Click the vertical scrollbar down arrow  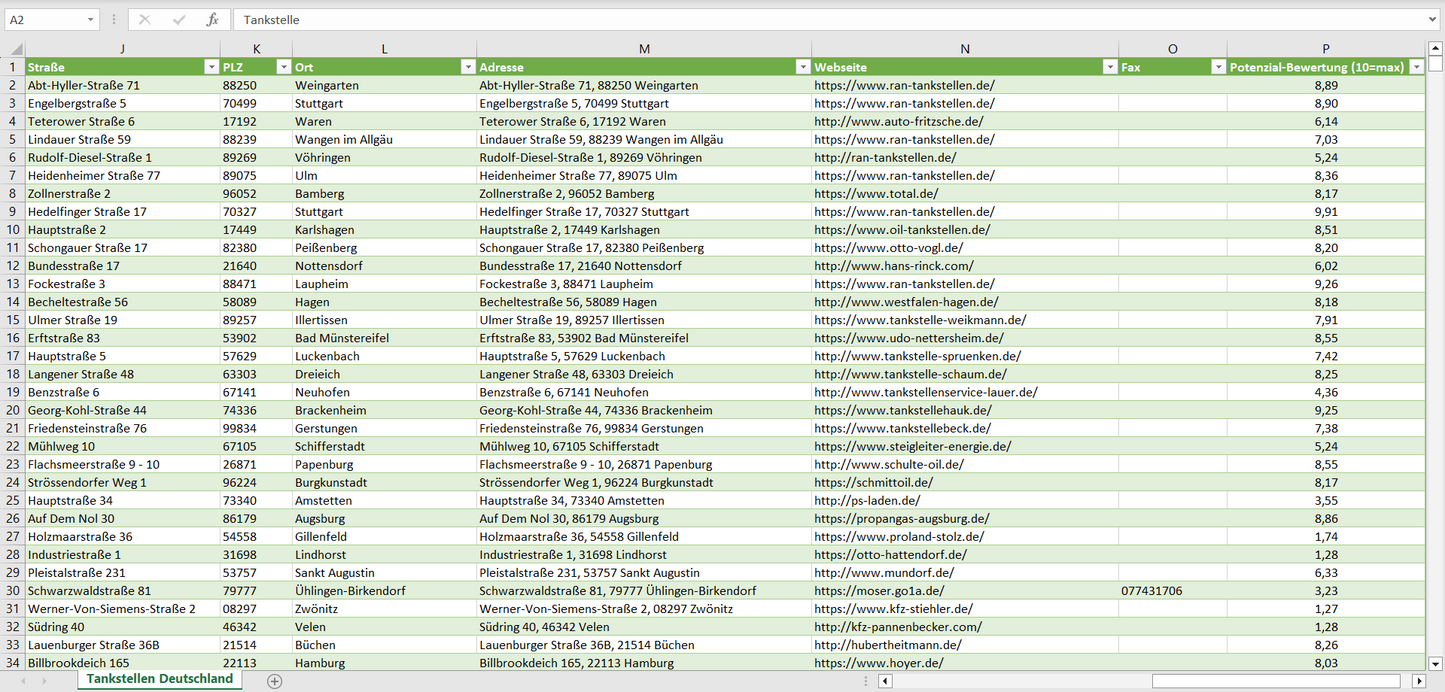[1436, 662]
